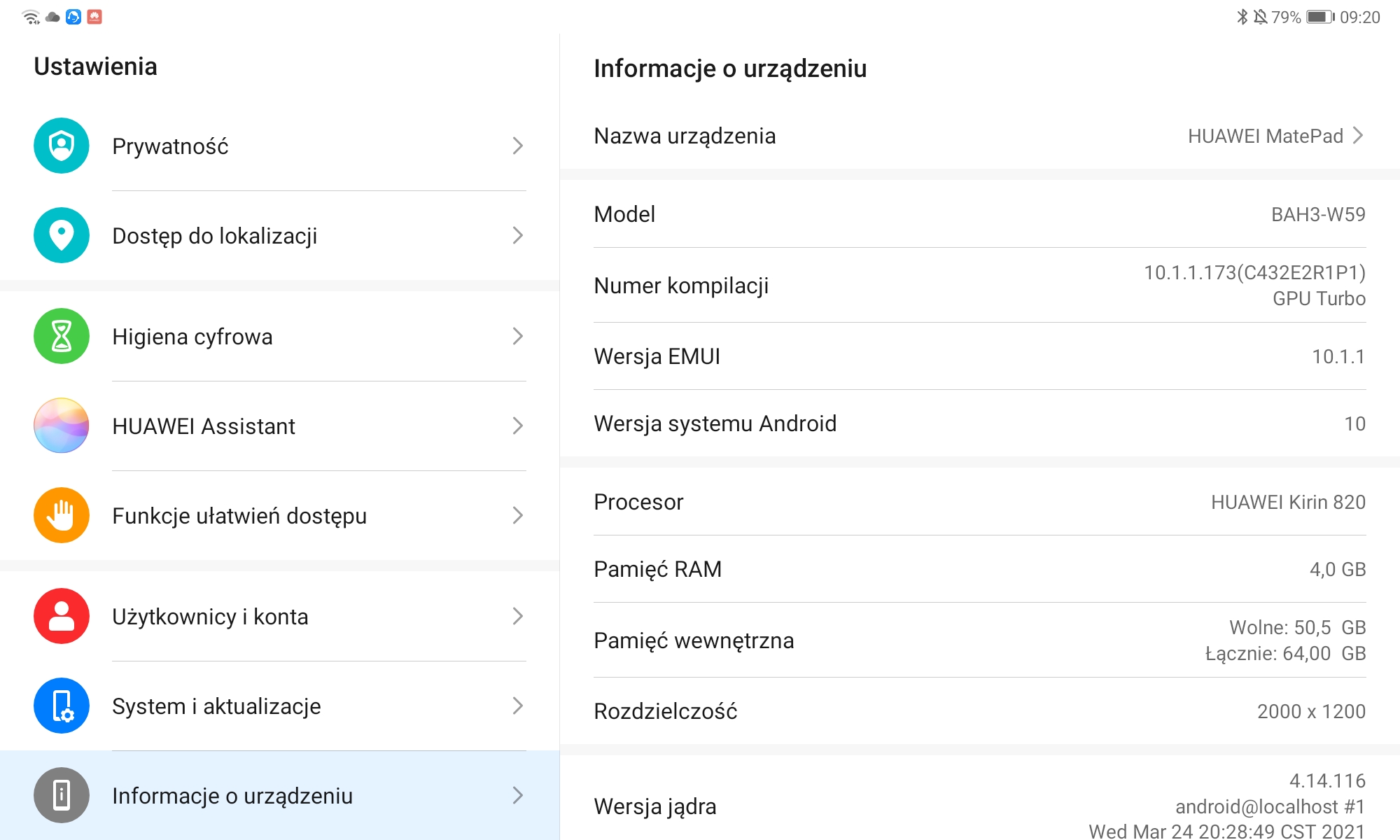Tap the HUAWEI MatePad device name

(1265, 136)
